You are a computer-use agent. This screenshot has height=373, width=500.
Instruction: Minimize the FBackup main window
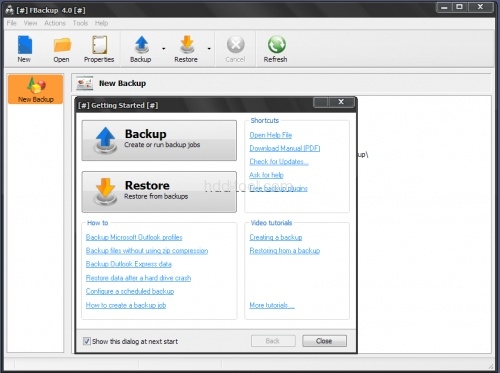coord(444,7)
